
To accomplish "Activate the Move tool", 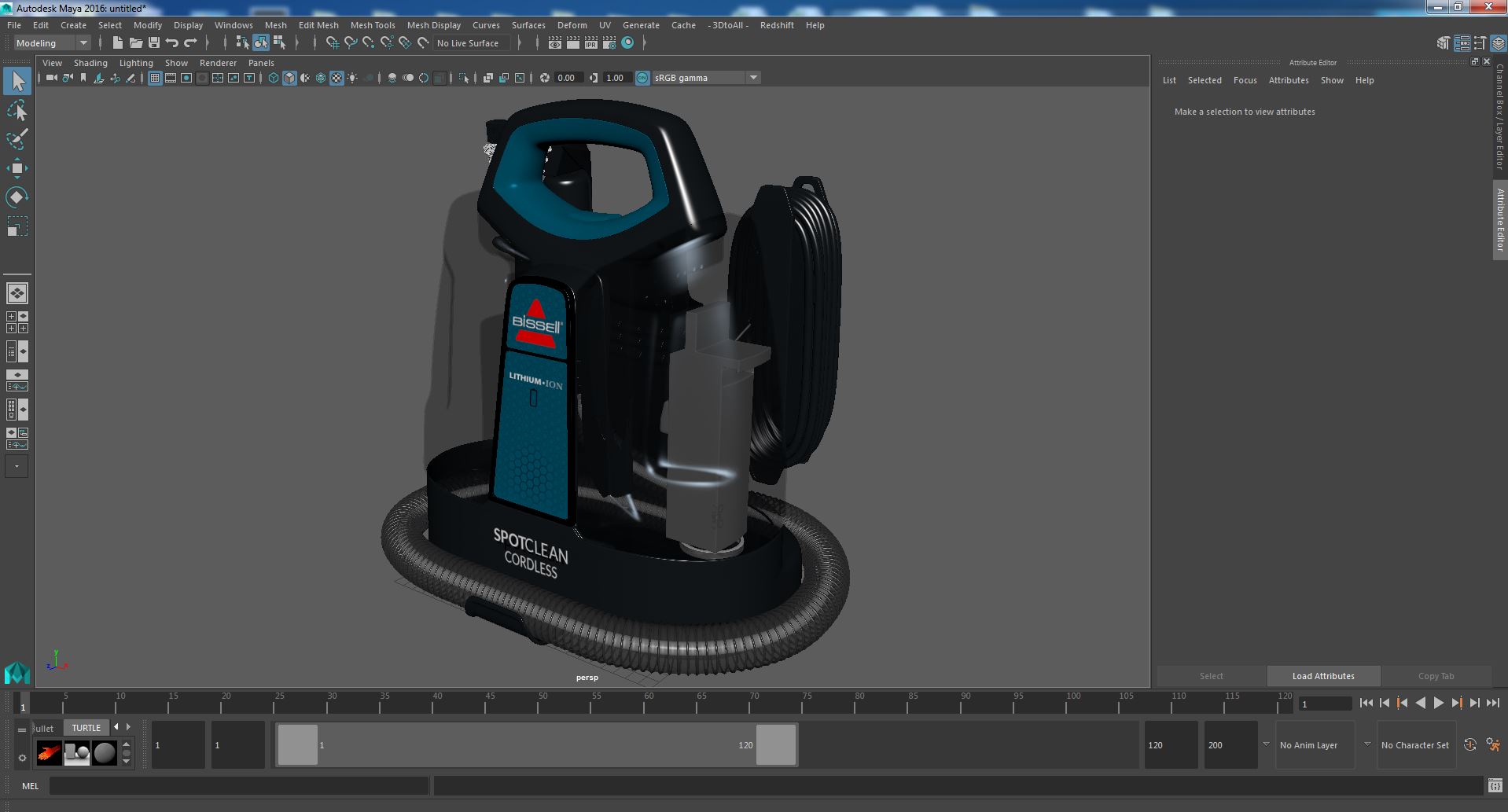I will pyautogui.click(x=17, y=168).
